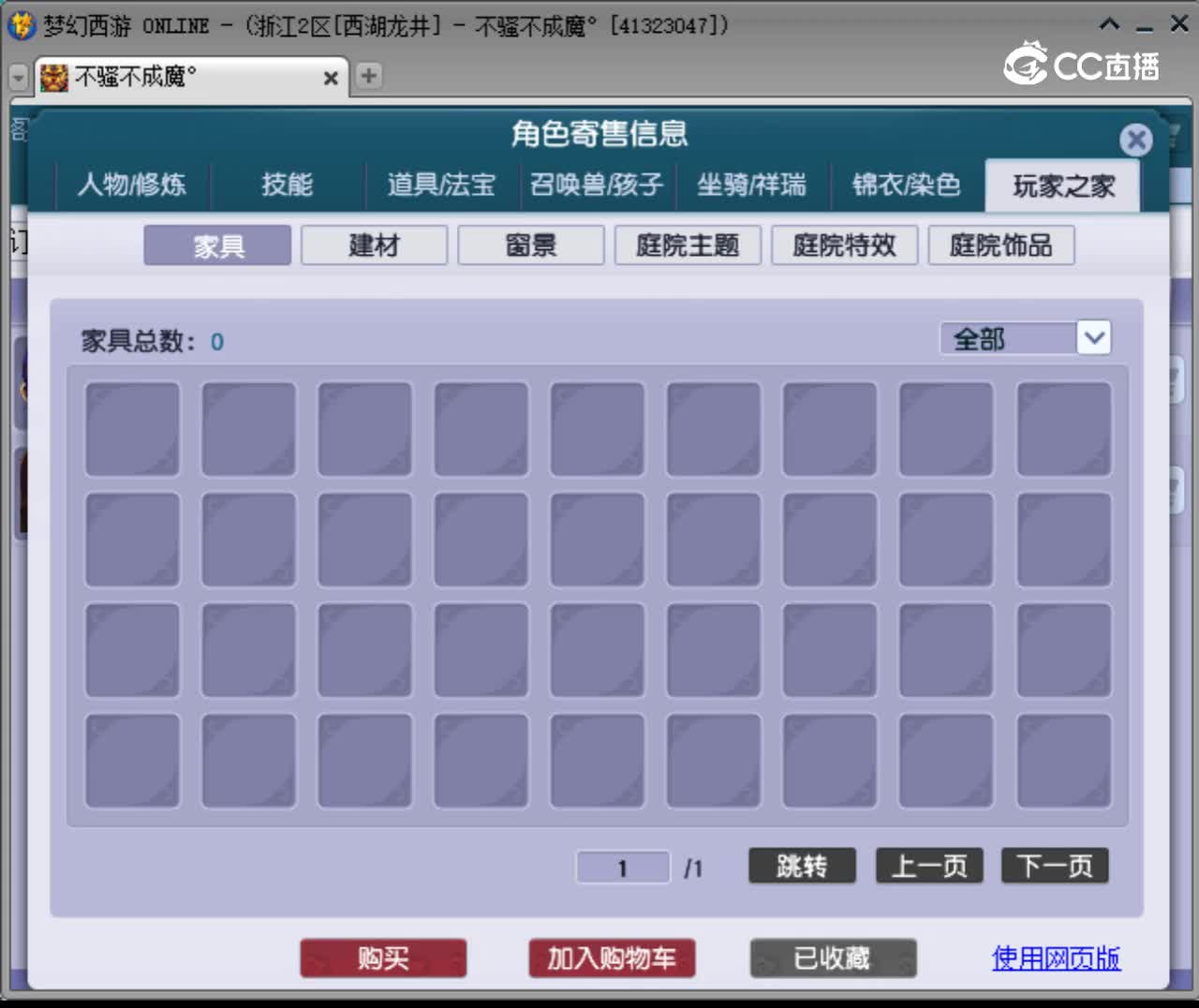Show the 建材 sub-category
This screenshot has height=1008, width=1199.
[x=374, y=245]
